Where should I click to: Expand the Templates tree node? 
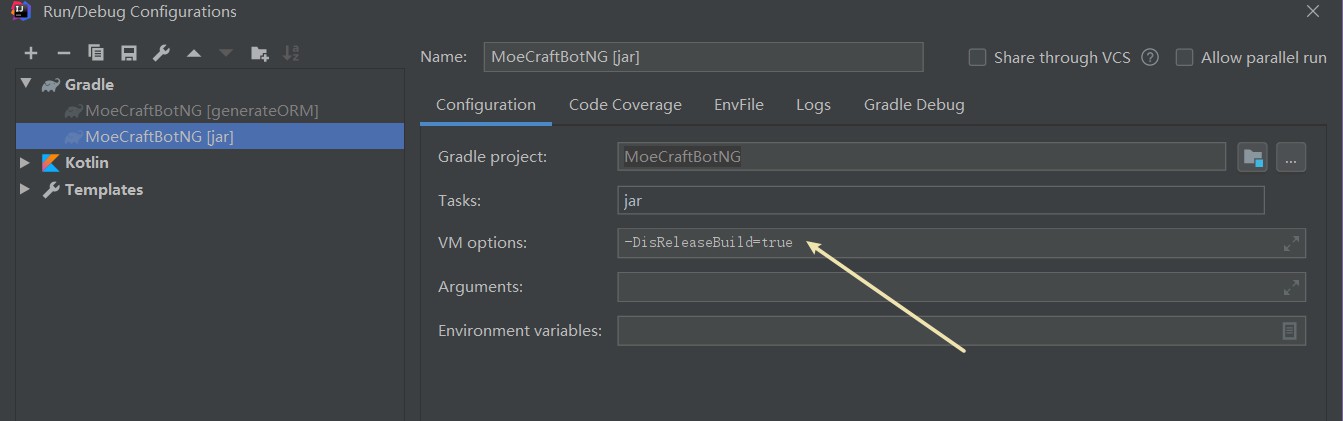(x=26, y=190)
